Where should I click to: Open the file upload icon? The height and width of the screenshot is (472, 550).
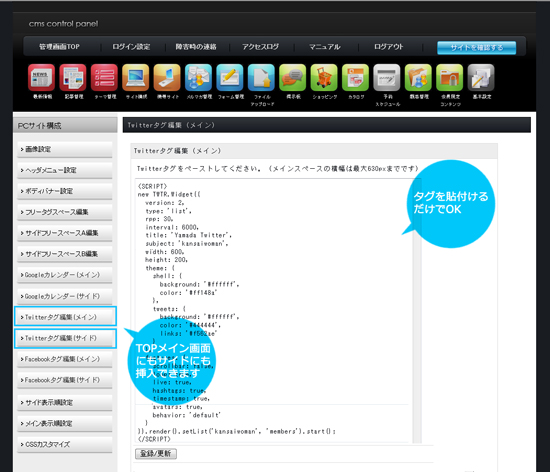[x=261, y=77]
